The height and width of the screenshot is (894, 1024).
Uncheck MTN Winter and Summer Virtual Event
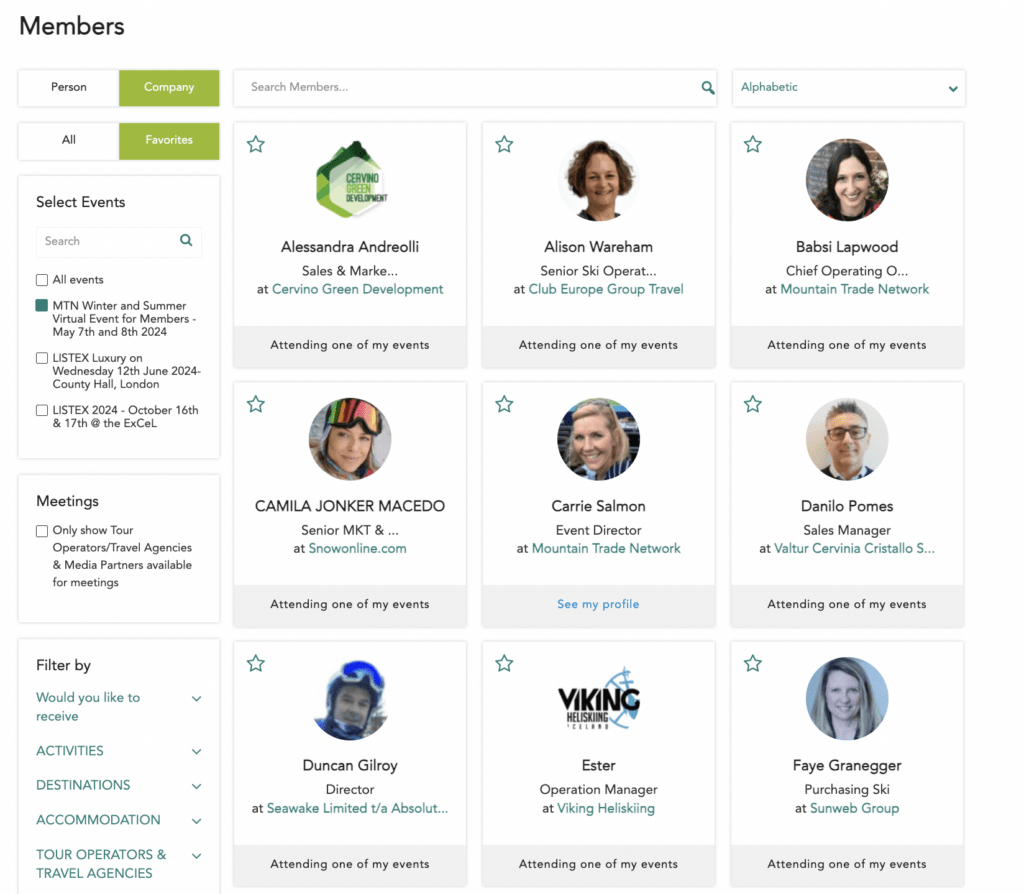click(x=42, y=306)
